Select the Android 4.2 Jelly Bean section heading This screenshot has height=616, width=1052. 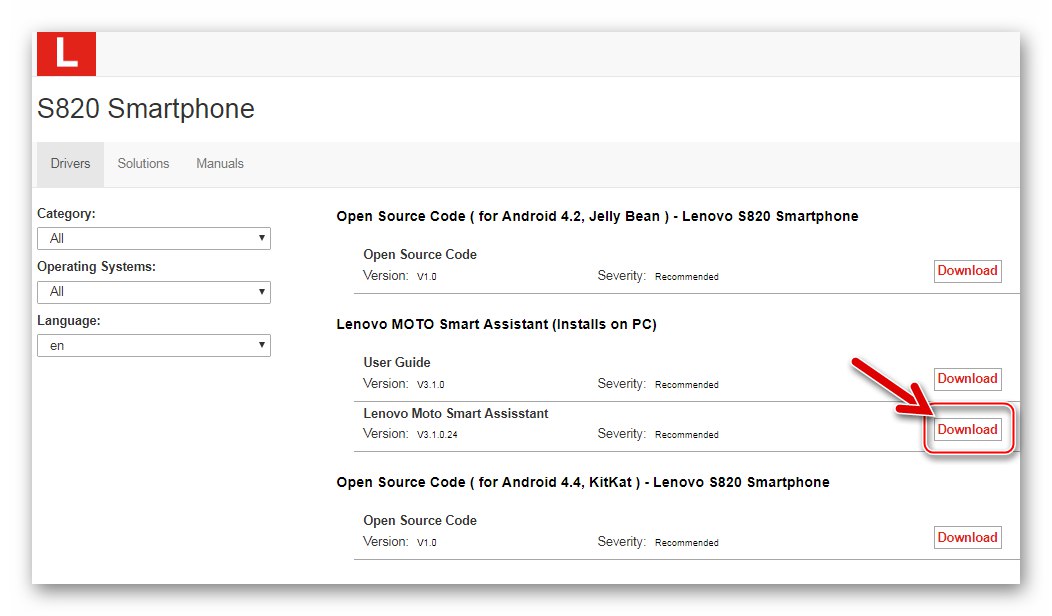(597, 216)
